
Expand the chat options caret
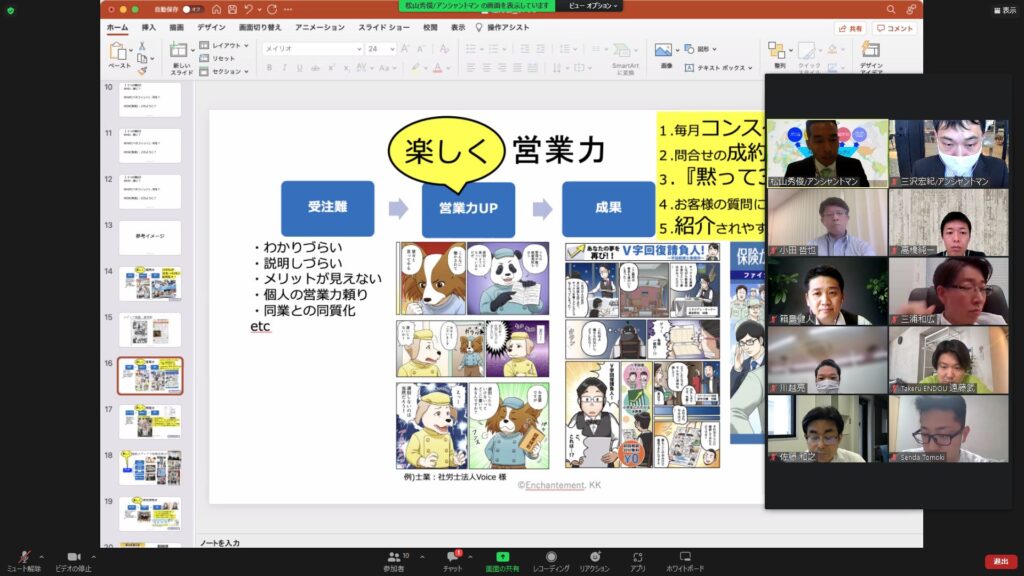pos(470,557)
